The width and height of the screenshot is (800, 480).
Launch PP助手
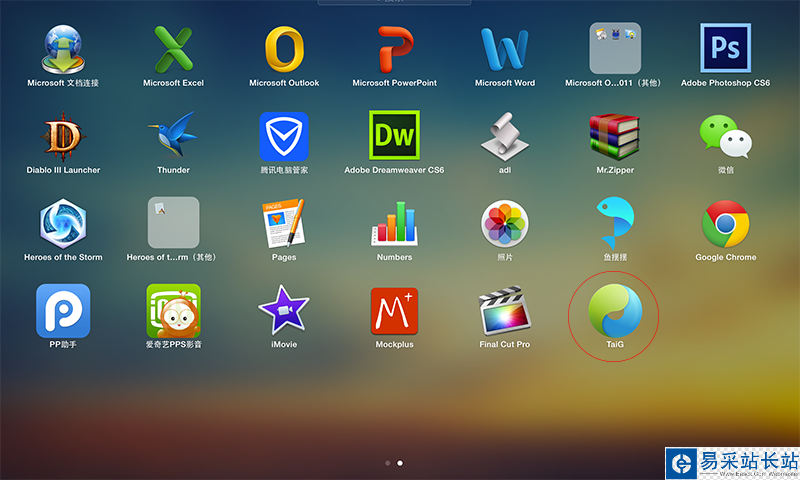(x=63, y=311)
